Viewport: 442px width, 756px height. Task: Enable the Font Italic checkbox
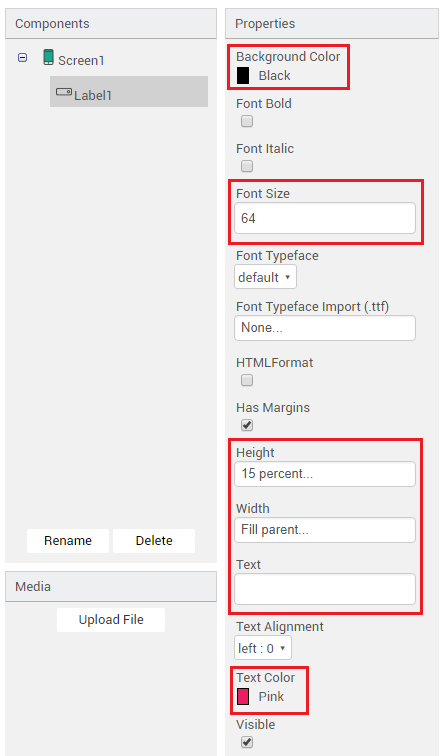(x=247, y=166)
